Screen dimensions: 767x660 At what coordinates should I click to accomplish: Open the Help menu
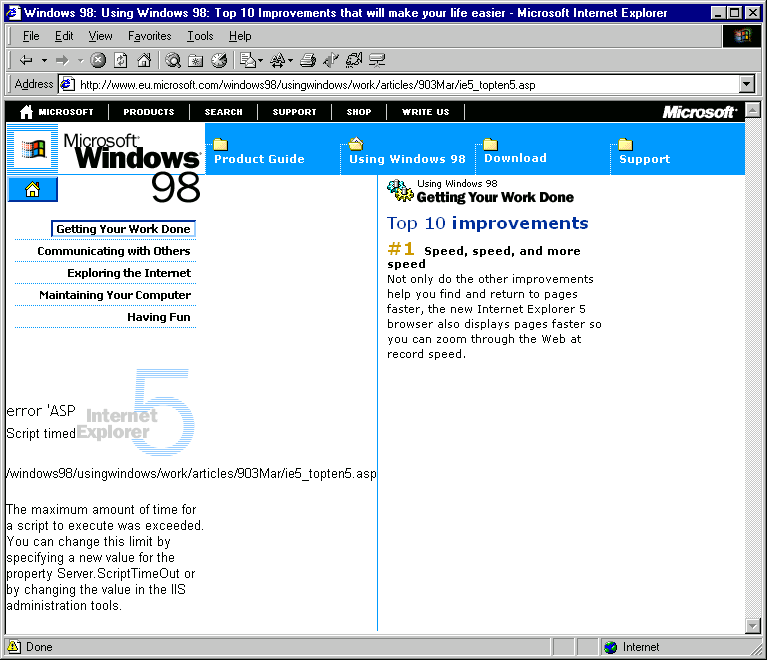point(240,36)
